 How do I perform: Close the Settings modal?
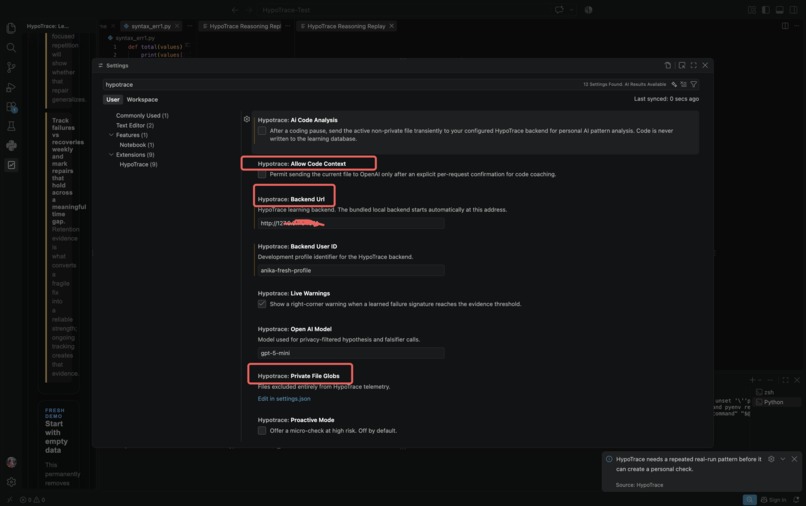705,65
